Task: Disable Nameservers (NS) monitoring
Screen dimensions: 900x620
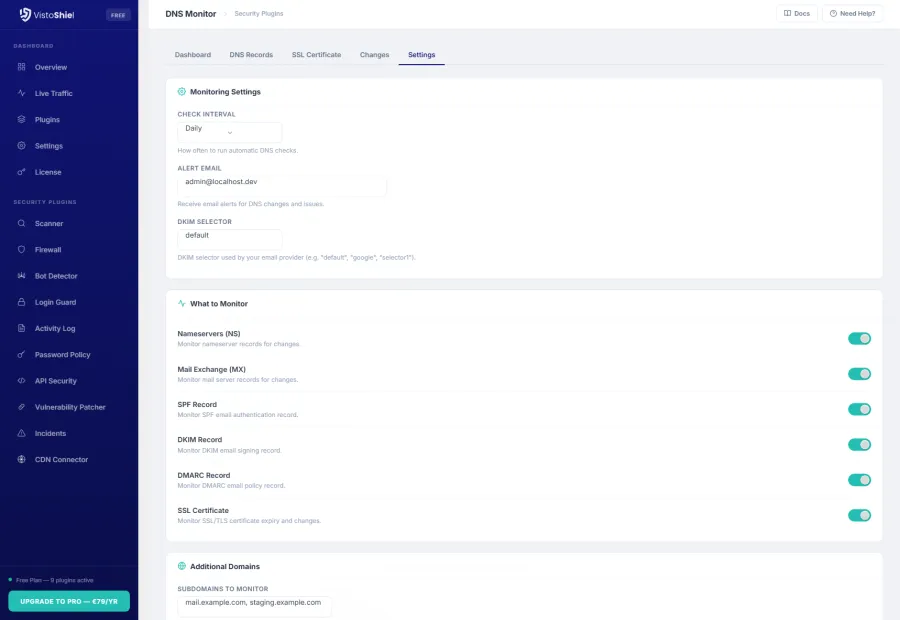Action: tap(860, 338)
